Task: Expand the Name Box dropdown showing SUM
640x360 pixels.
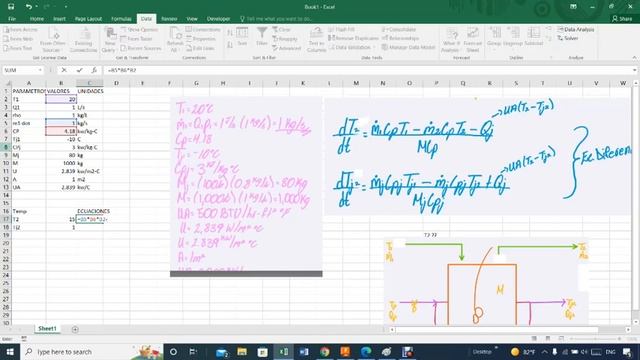Action: point(40,70)
